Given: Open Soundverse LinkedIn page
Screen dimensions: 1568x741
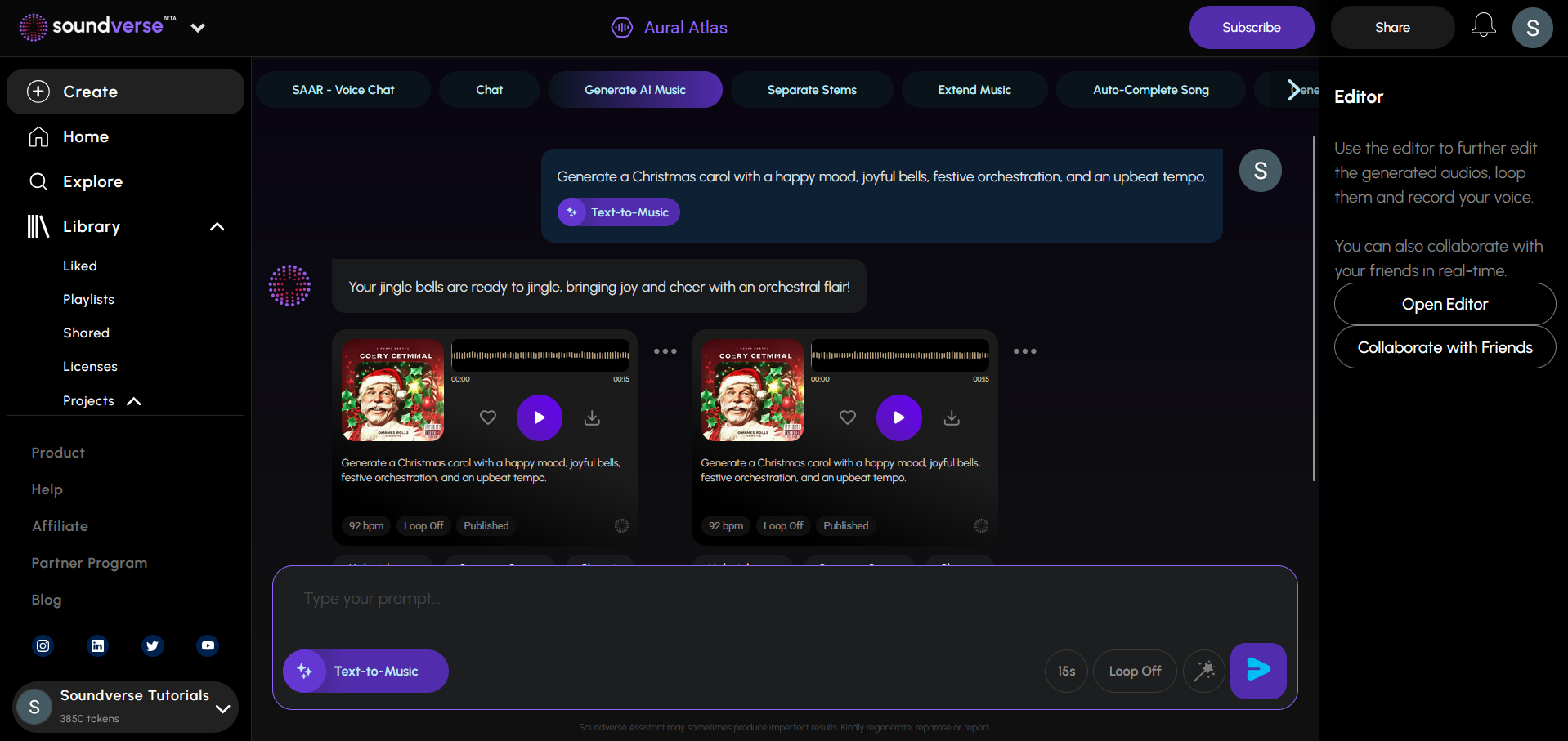Looking at the screenshot, I should pyautogui.click(x=97, y=645).
